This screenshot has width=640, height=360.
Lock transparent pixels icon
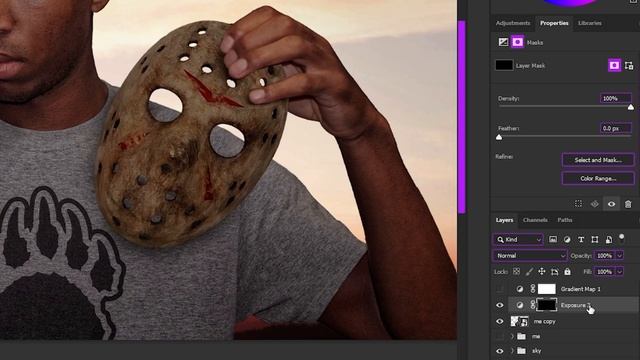click(516, 271)
